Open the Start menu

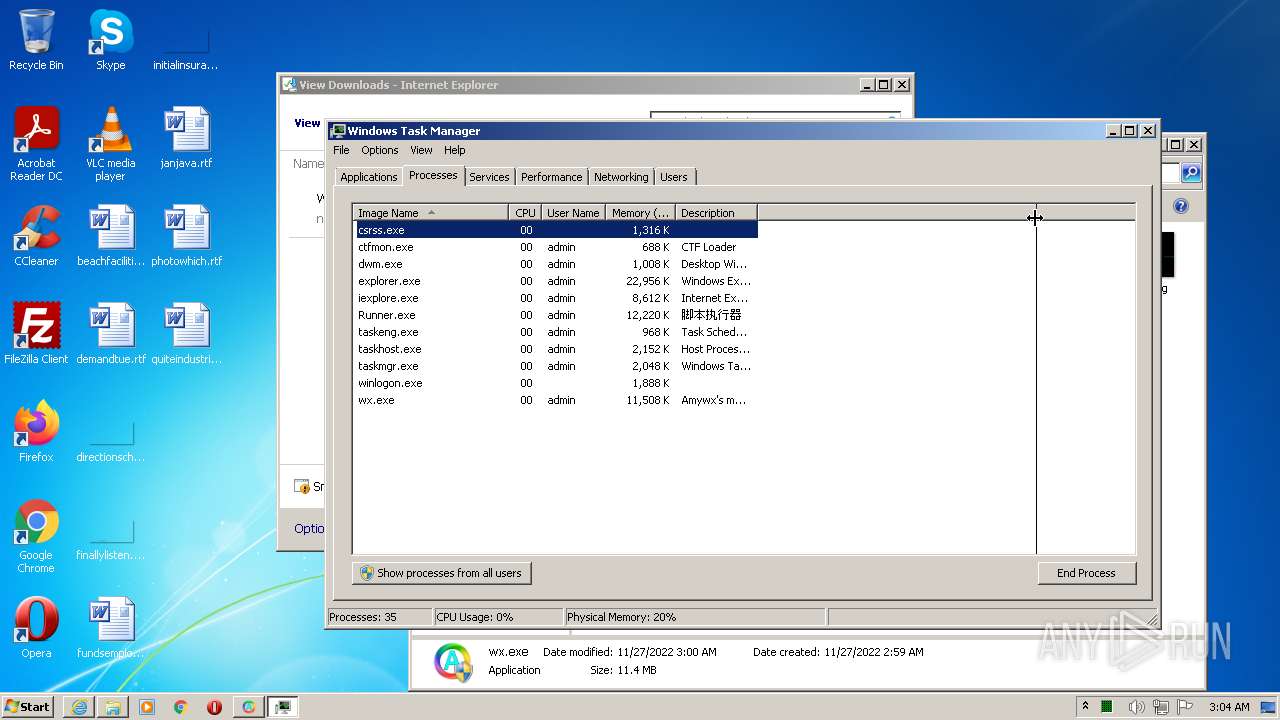(28, 706)
